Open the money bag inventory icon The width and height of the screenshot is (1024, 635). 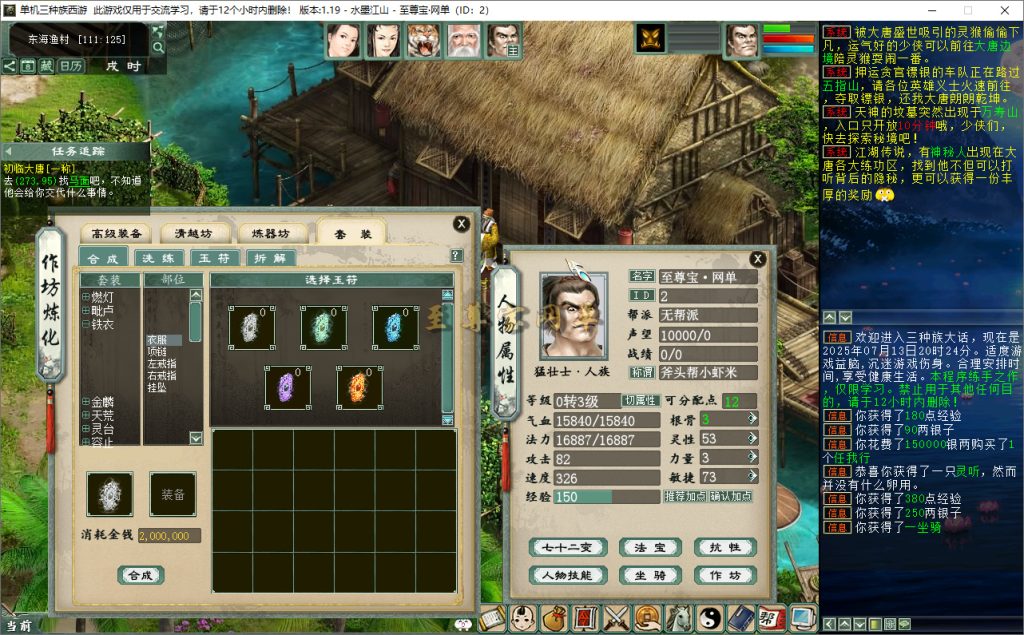(553, 618)
